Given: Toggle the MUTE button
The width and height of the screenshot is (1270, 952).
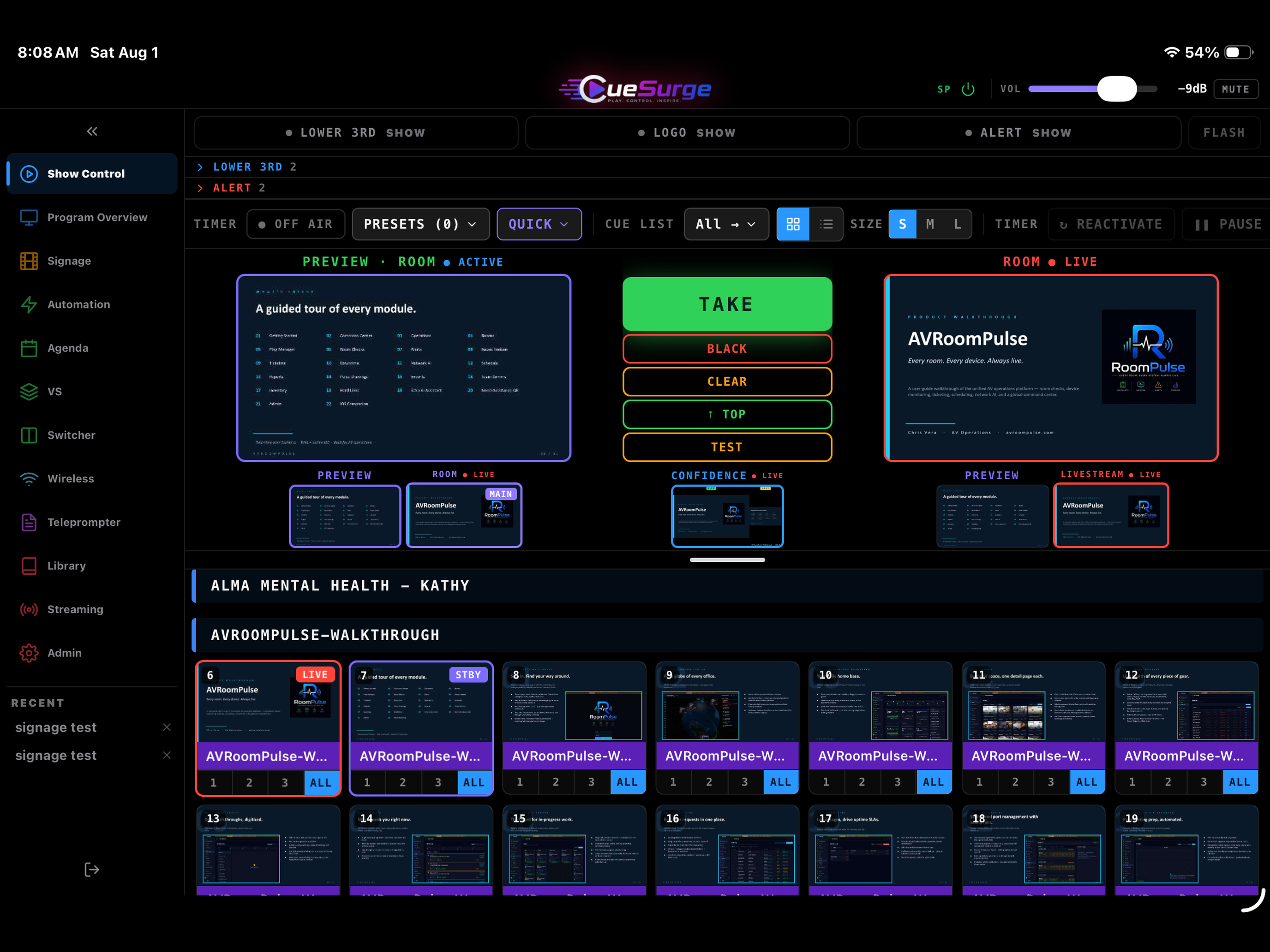Looking at the screenshot, I should click(x=1235, y=89).
